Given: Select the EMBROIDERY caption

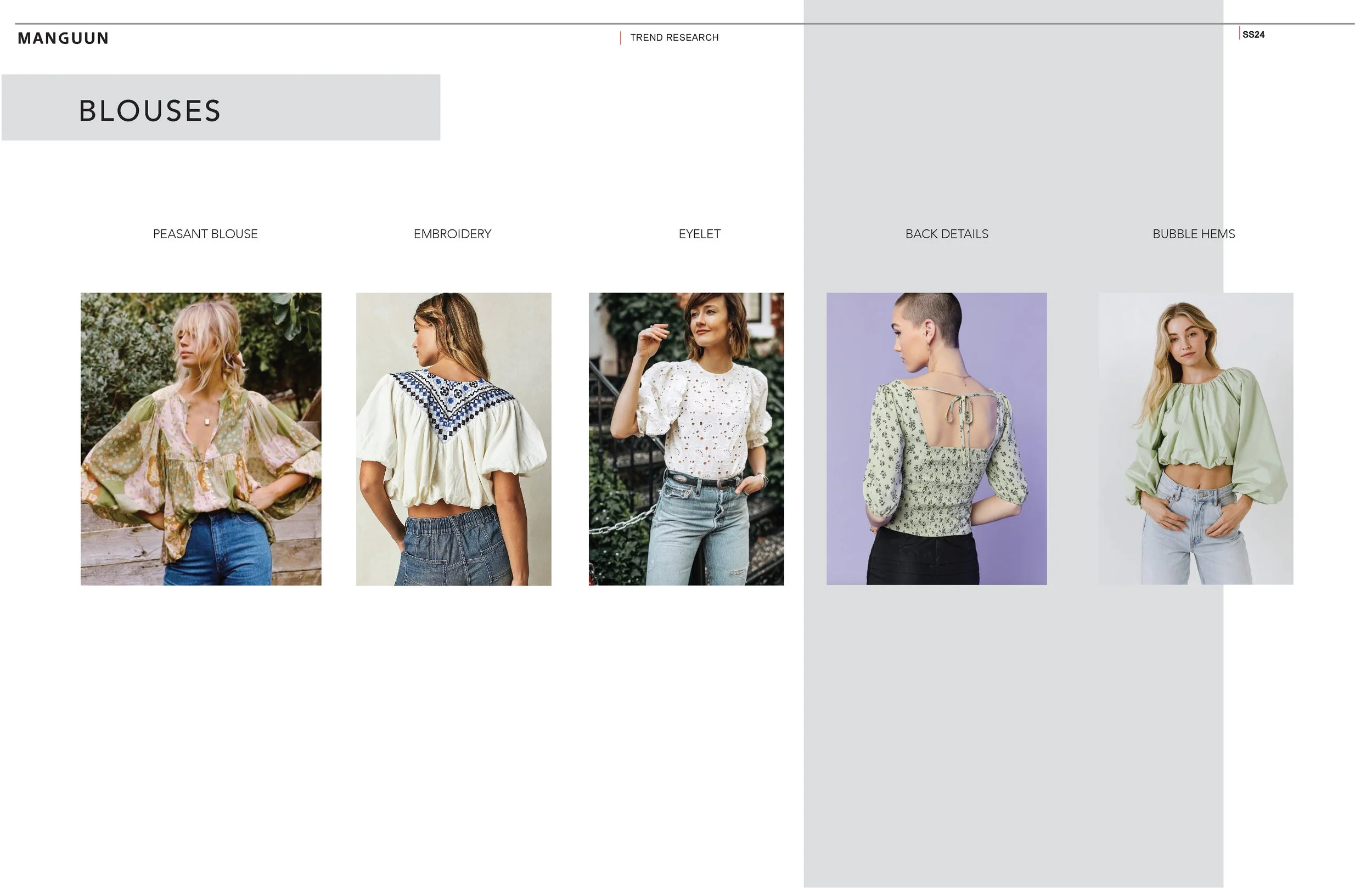Looking at the screenshot, I should click(452, 234).
